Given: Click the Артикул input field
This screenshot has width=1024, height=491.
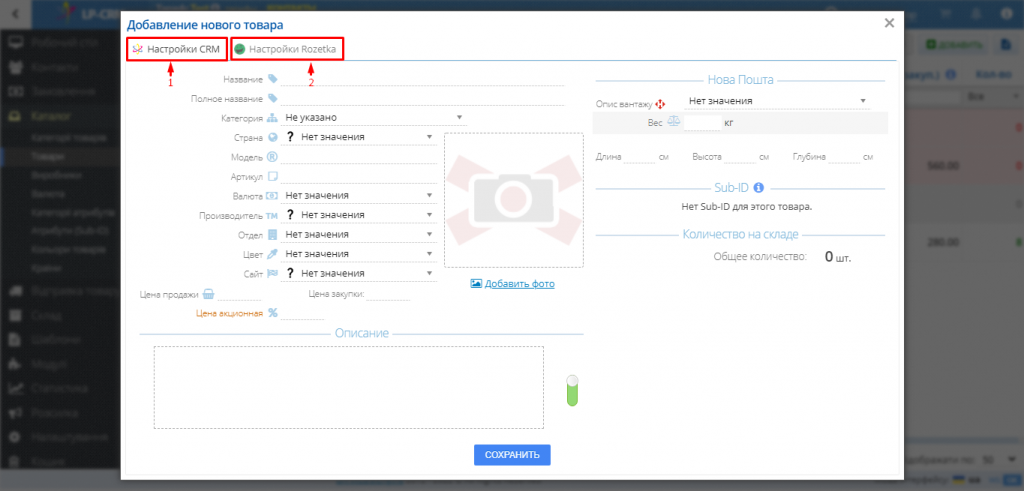Looking at the screenshot, I should [359, 176].
